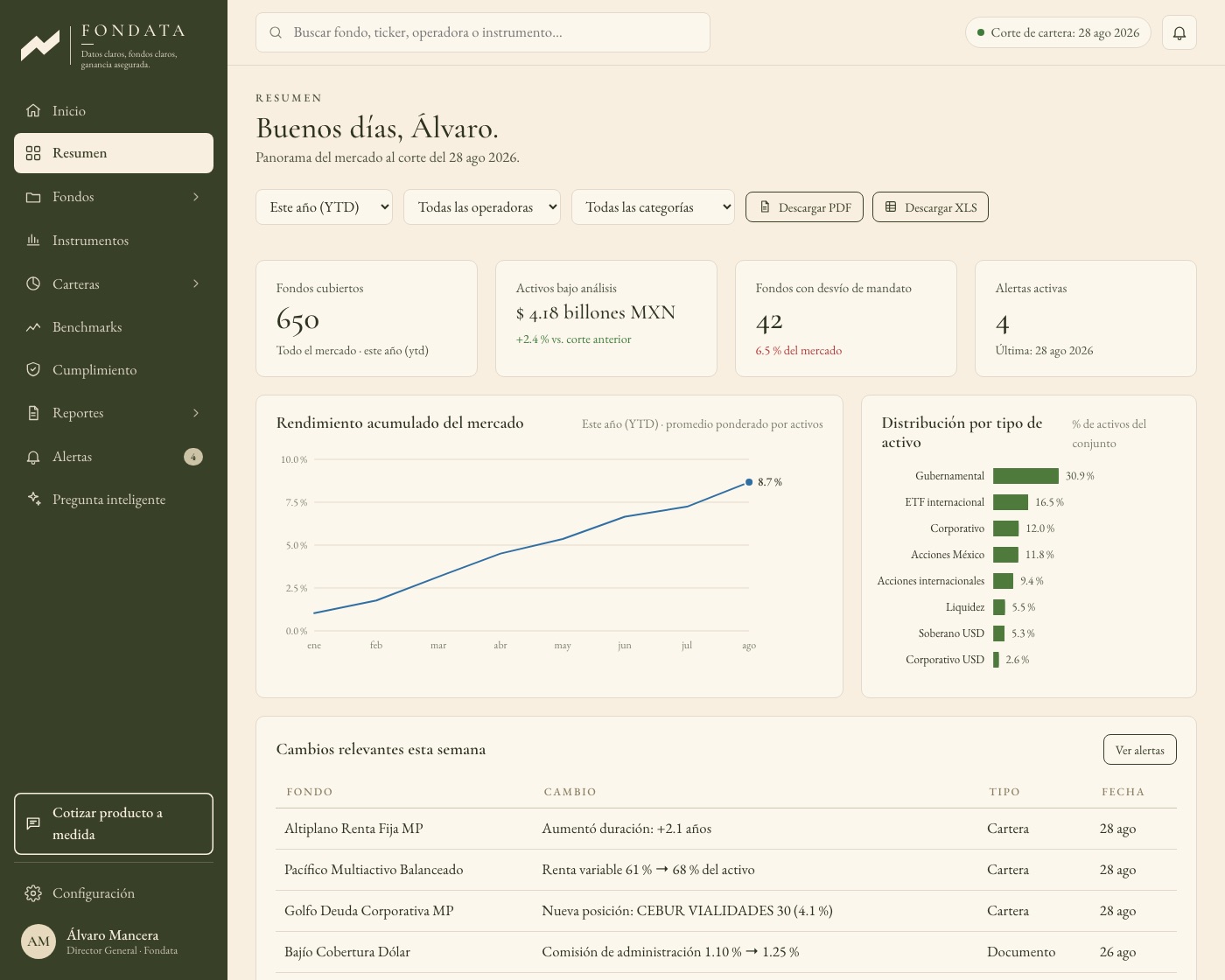Viewport: 1225px width, 980px height.
Task: Click the Alertas count badge showing 4
Action: [193, 457]
